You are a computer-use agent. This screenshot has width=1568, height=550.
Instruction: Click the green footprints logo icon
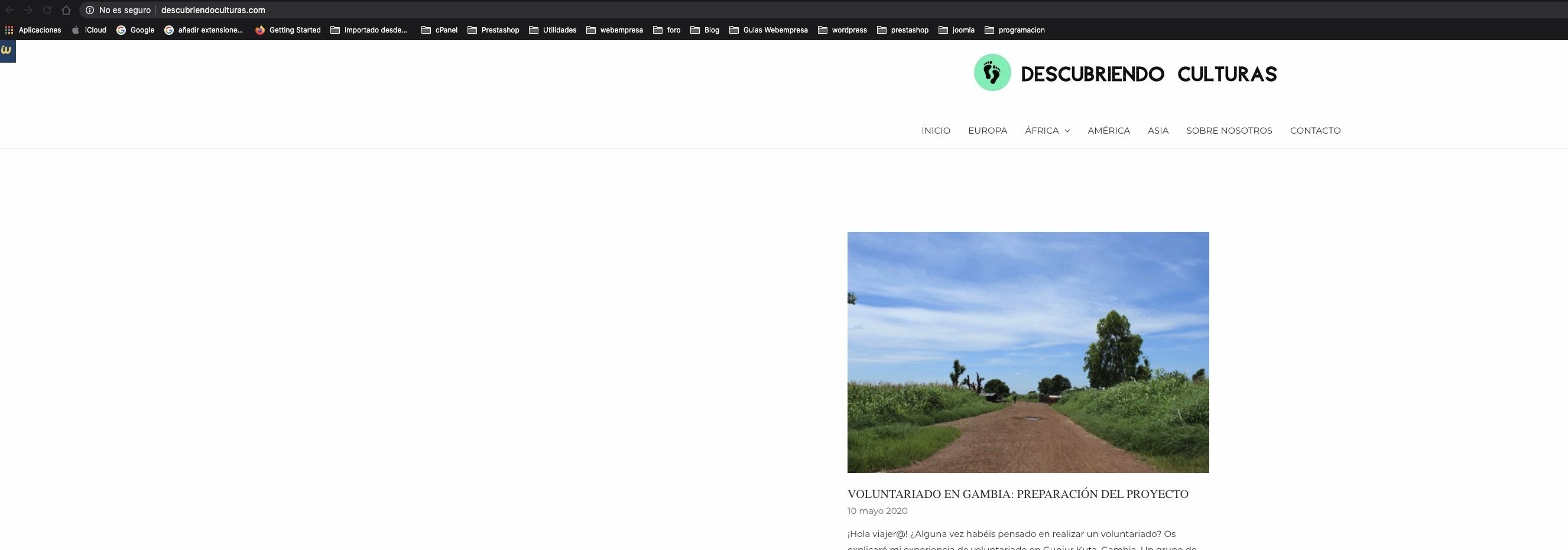pos(992,73)
